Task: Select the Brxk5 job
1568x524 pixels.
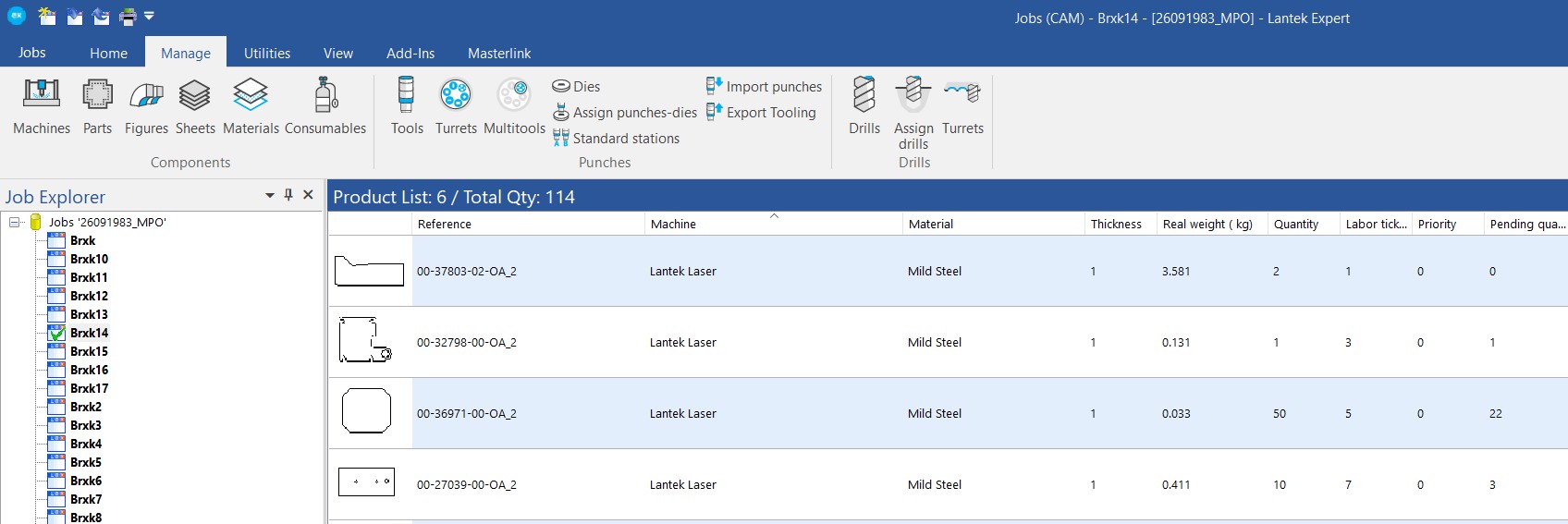Action: pyautogui.click(x=86, y=462)
